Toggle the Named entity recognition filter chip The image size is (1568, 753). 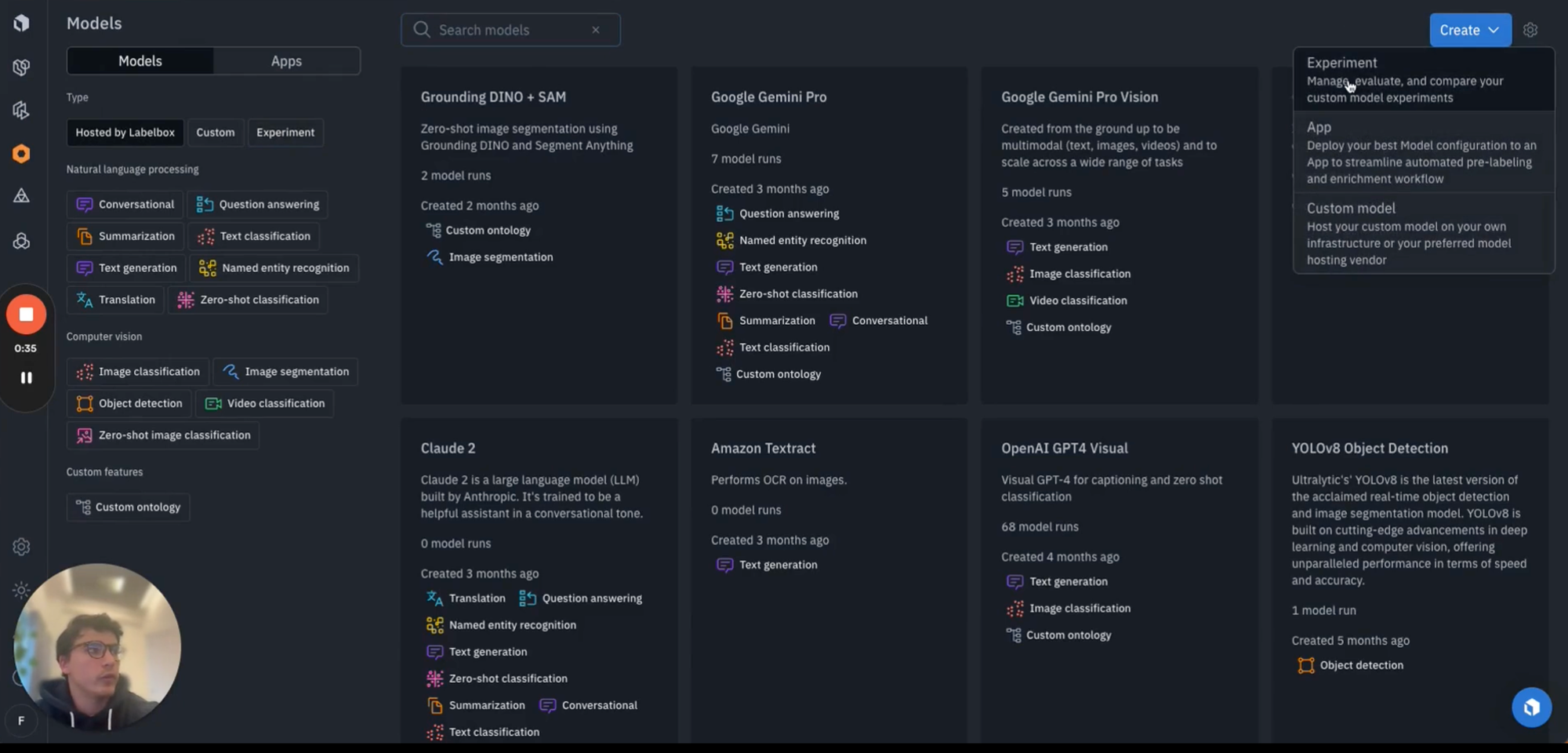(274, 268)
